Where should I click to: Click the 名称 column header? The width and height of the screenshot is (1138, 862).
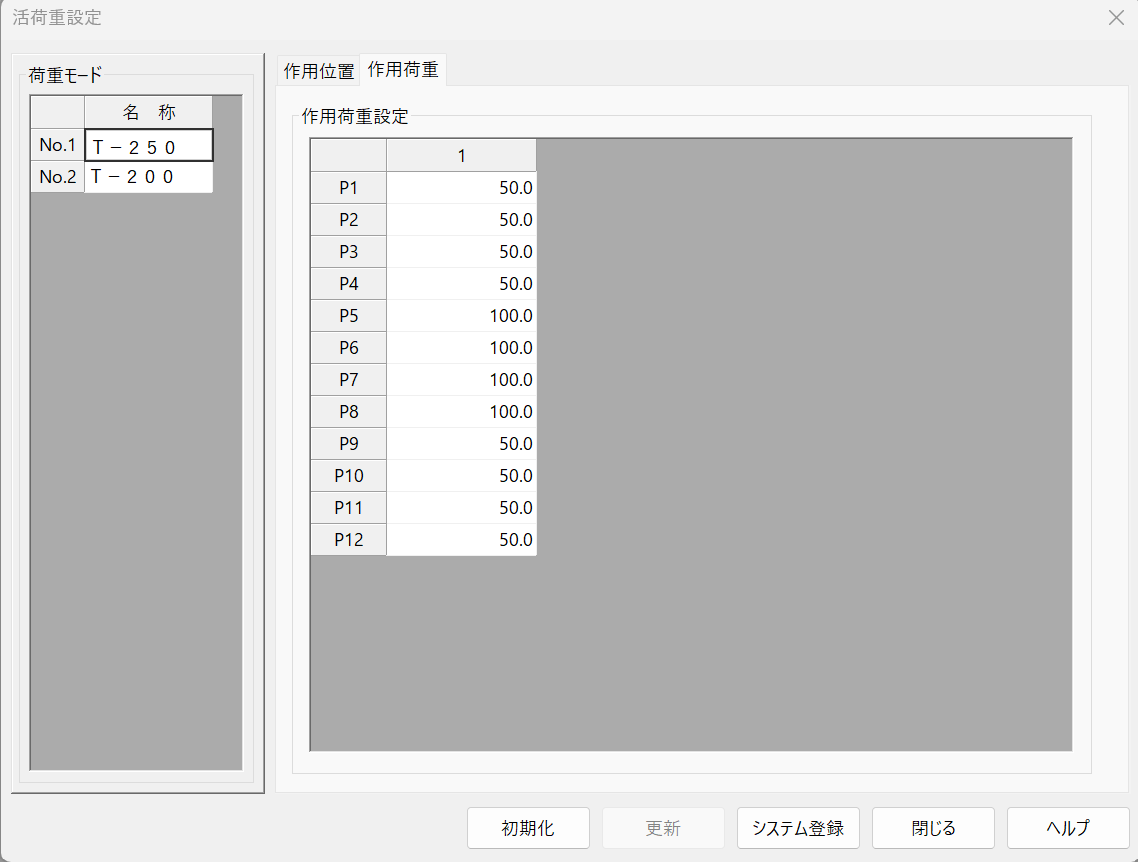[149, 113]
